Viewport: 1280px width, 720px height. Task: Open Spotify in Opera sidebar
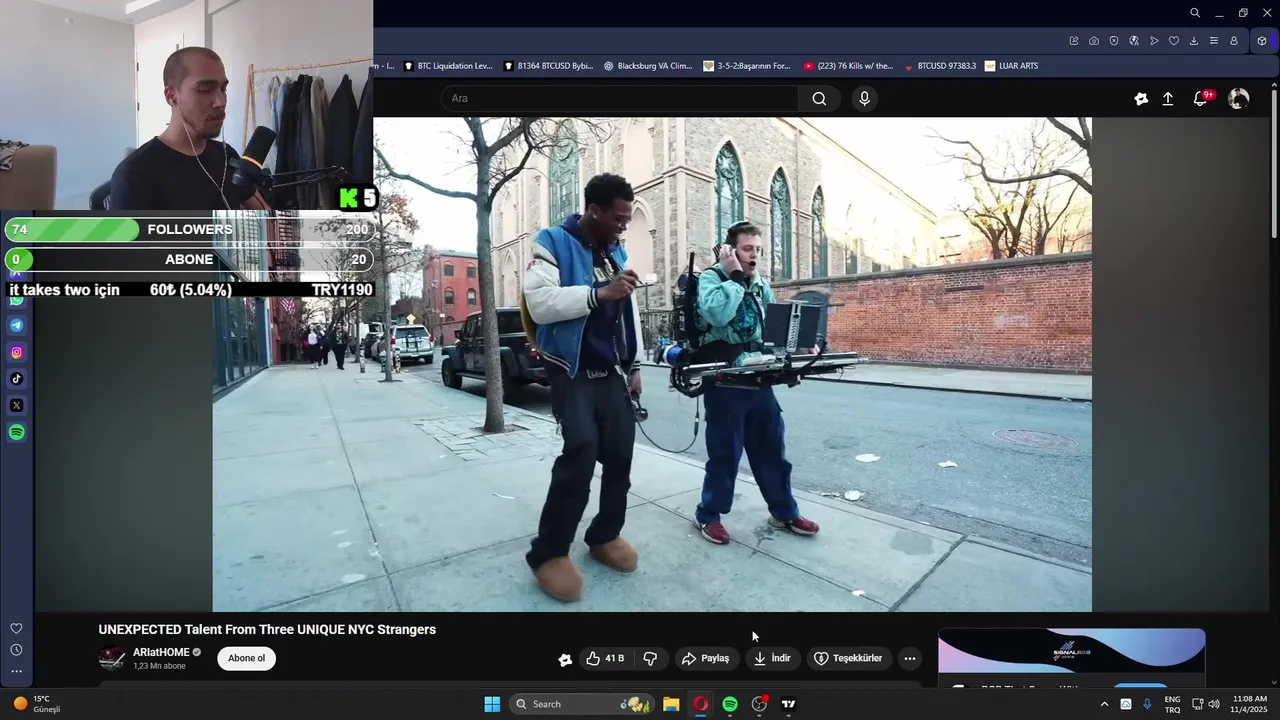(17, 432)
